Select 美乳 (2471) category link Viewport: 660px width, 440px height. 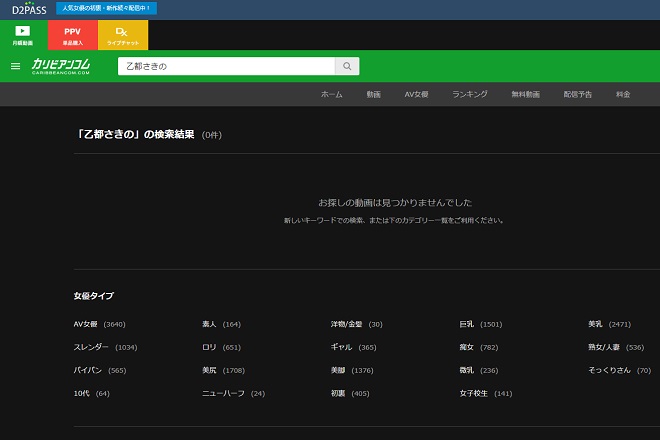(x=609, y=324)
